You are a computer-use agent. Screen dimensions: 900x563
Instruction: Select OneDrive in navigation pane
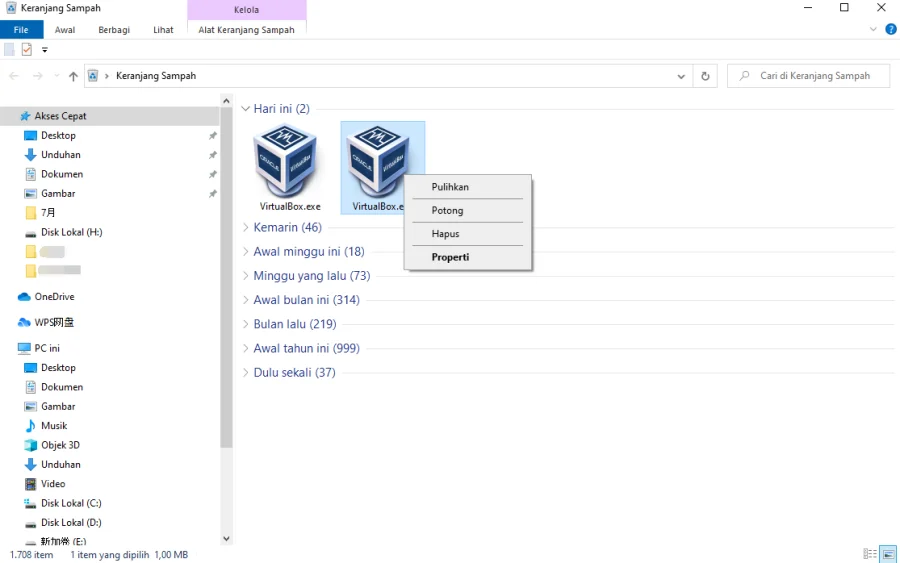(x=54, y=297)
